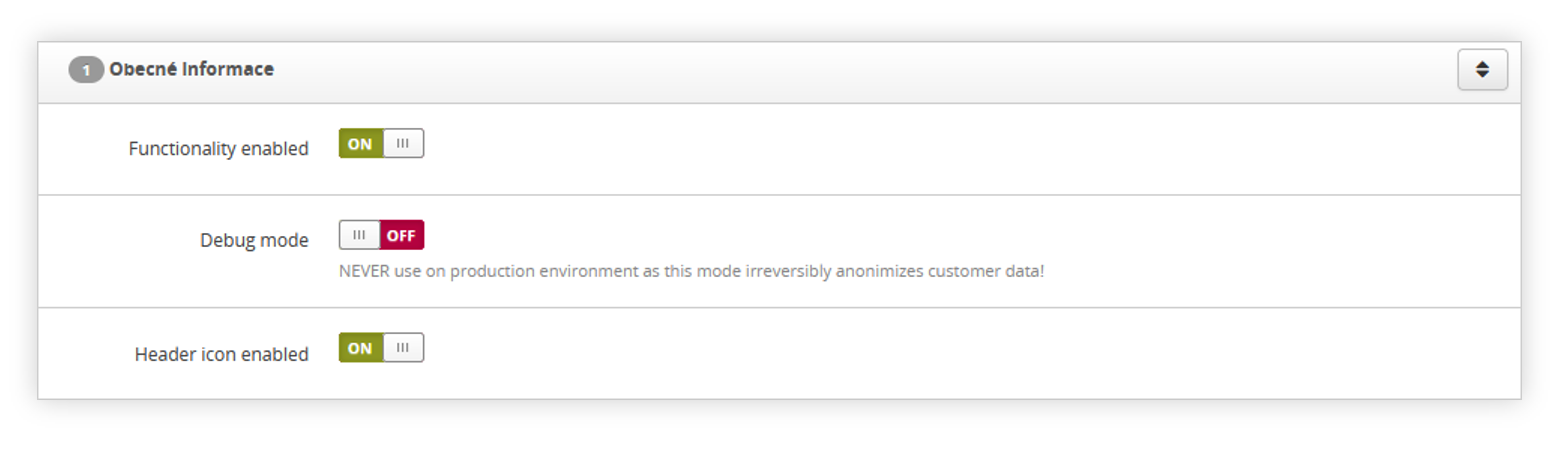Click the NEVER use on production warning text
The height and width of the screenshot is (449, 1562).
691,271
